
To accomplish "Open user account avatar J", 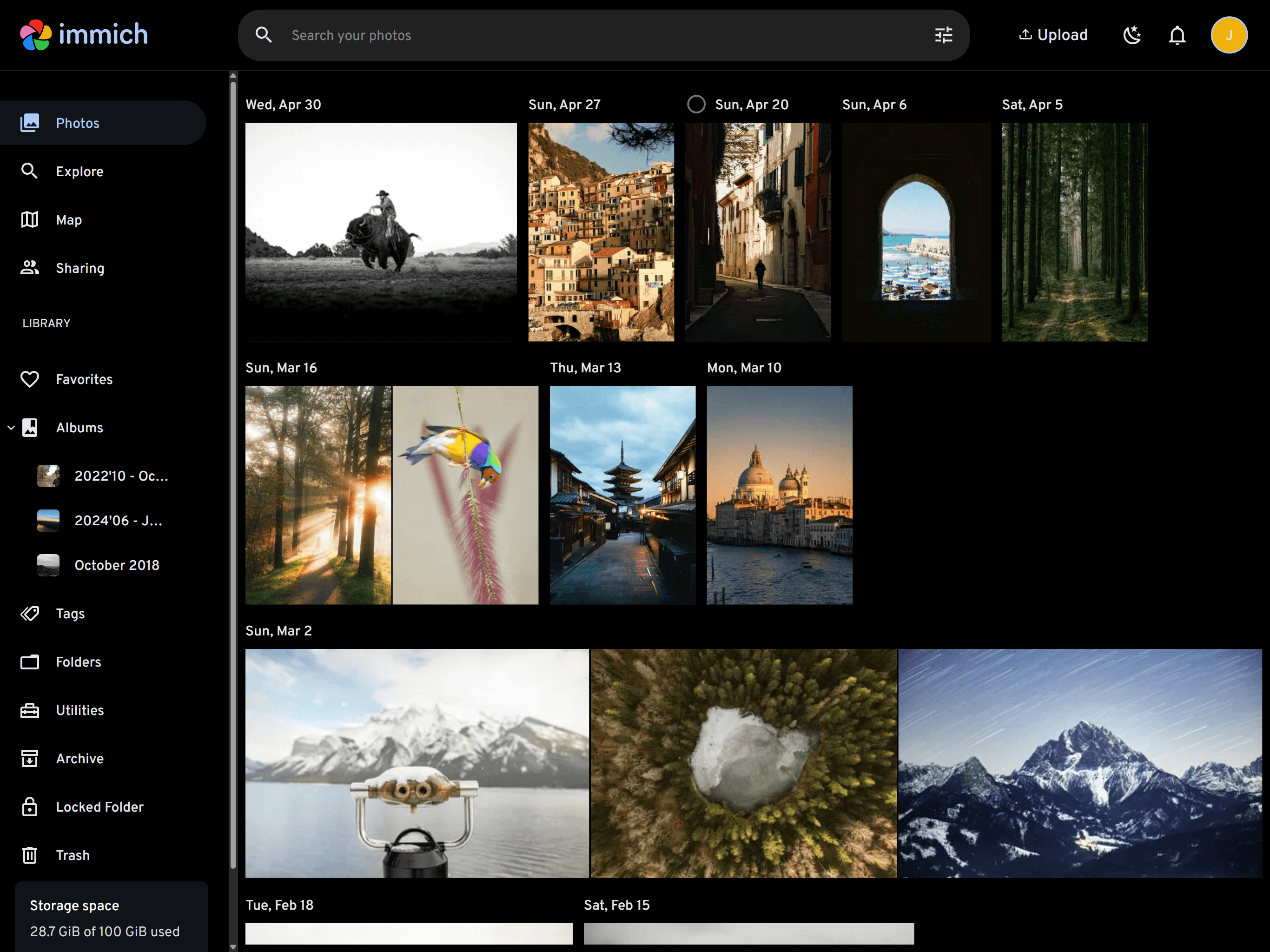I will (1229, 35).
